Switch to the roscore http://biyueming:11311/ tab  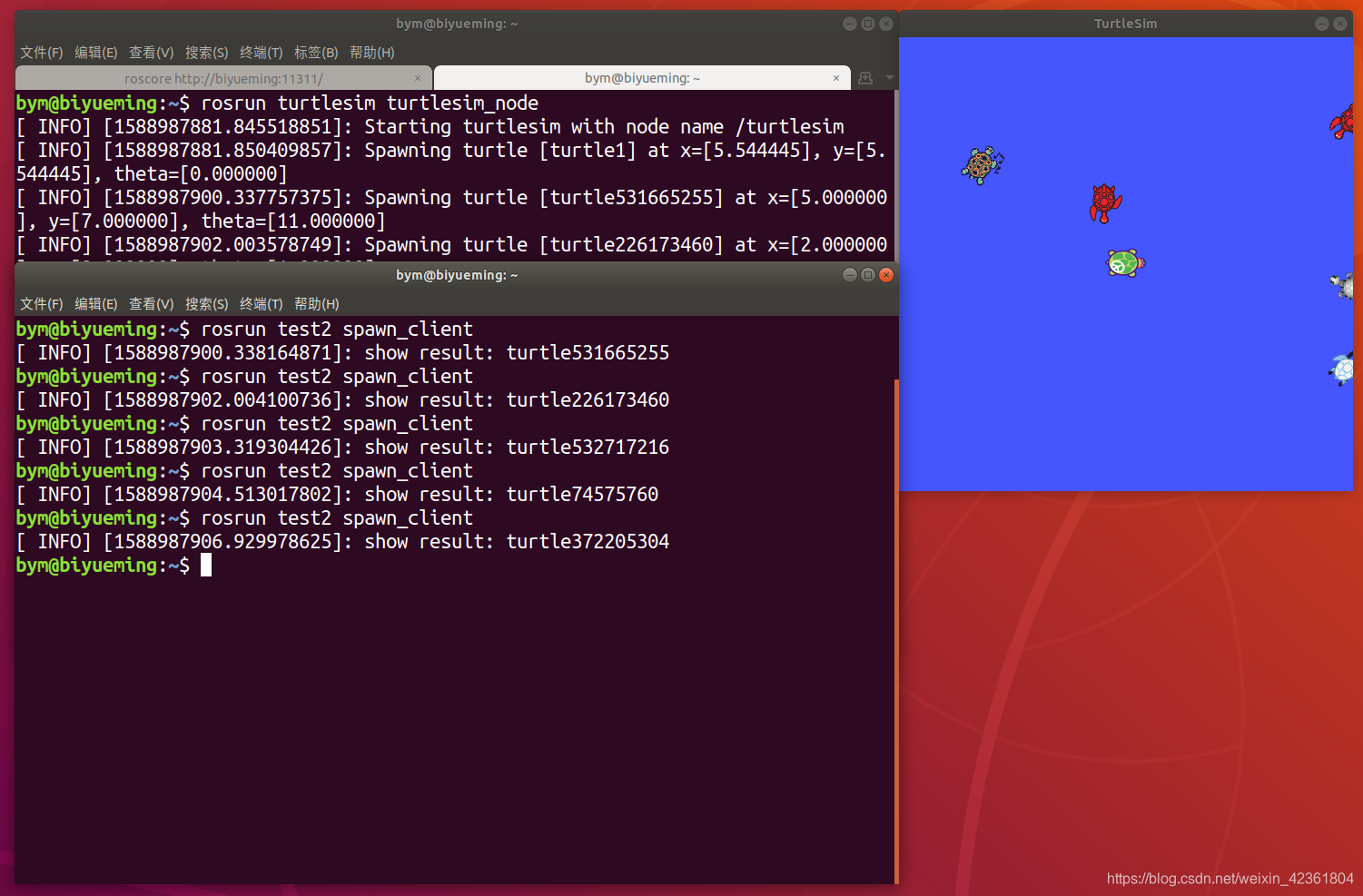point(223,78)
